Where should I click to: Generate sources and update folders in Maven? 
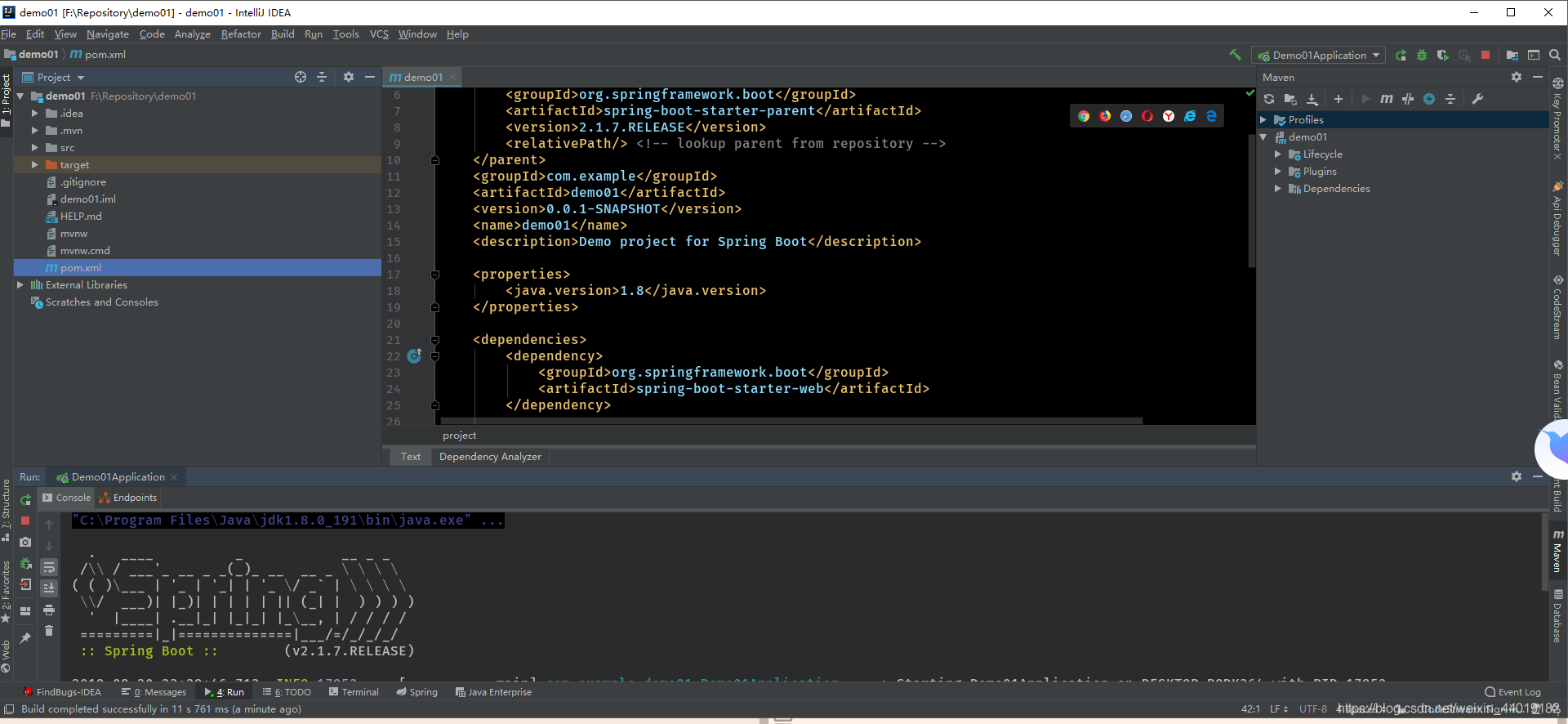pyautogui.click(x=1290, y=99)
